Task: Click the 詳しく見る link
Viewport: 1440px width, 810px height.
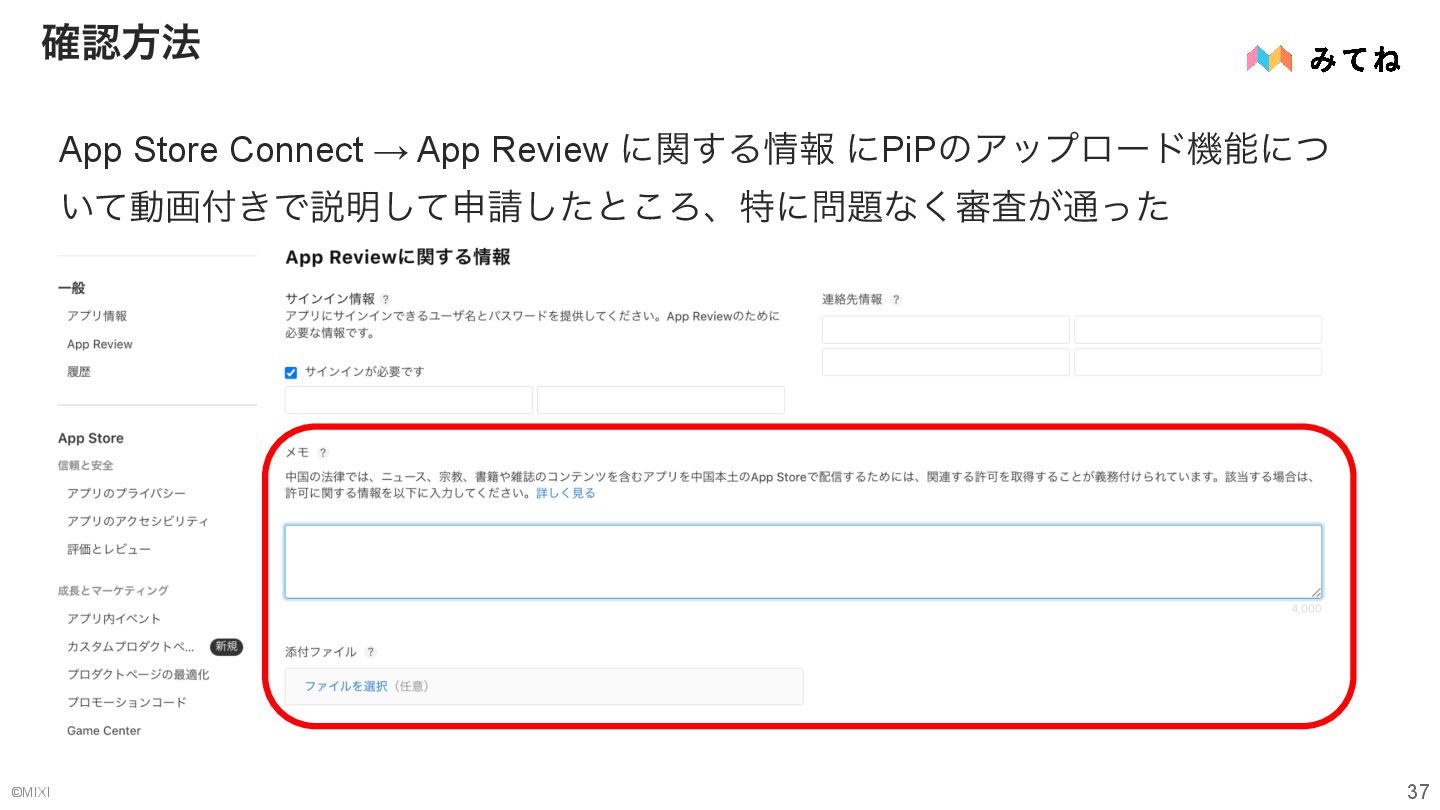Action: [566, 493]
